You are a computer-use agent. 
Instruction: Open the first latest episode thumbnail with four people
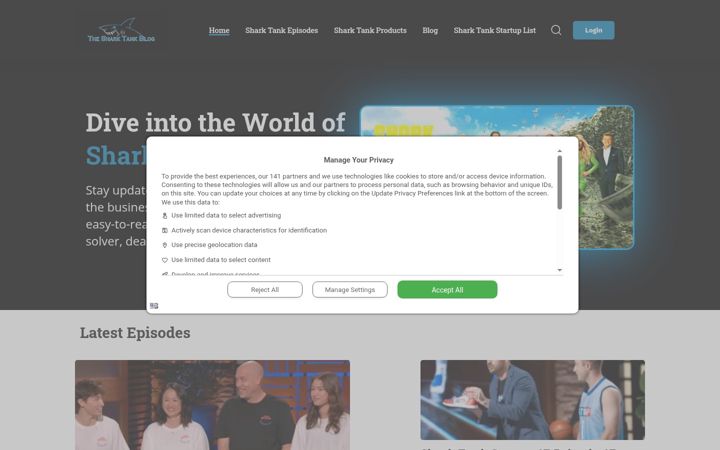[213, 405]
